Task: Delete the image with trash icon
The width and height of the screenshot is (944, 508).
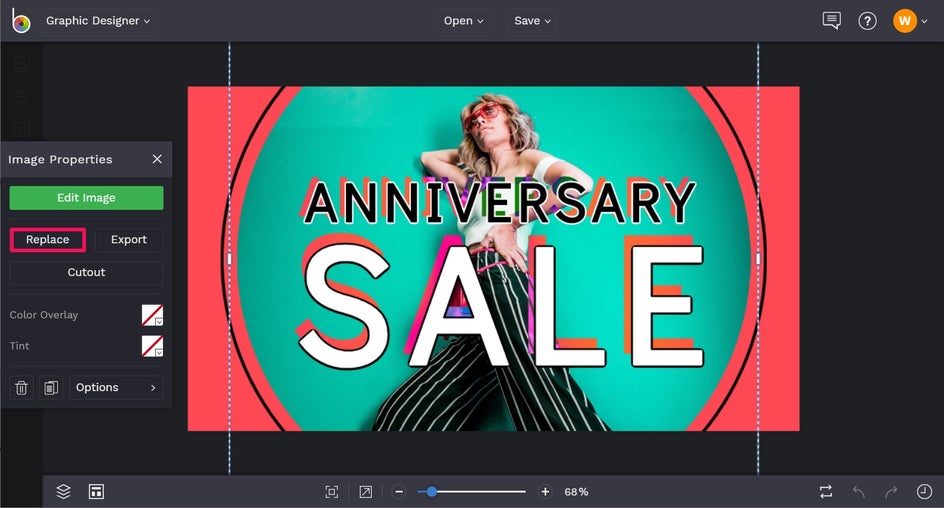Action: (x=22, y=388)
